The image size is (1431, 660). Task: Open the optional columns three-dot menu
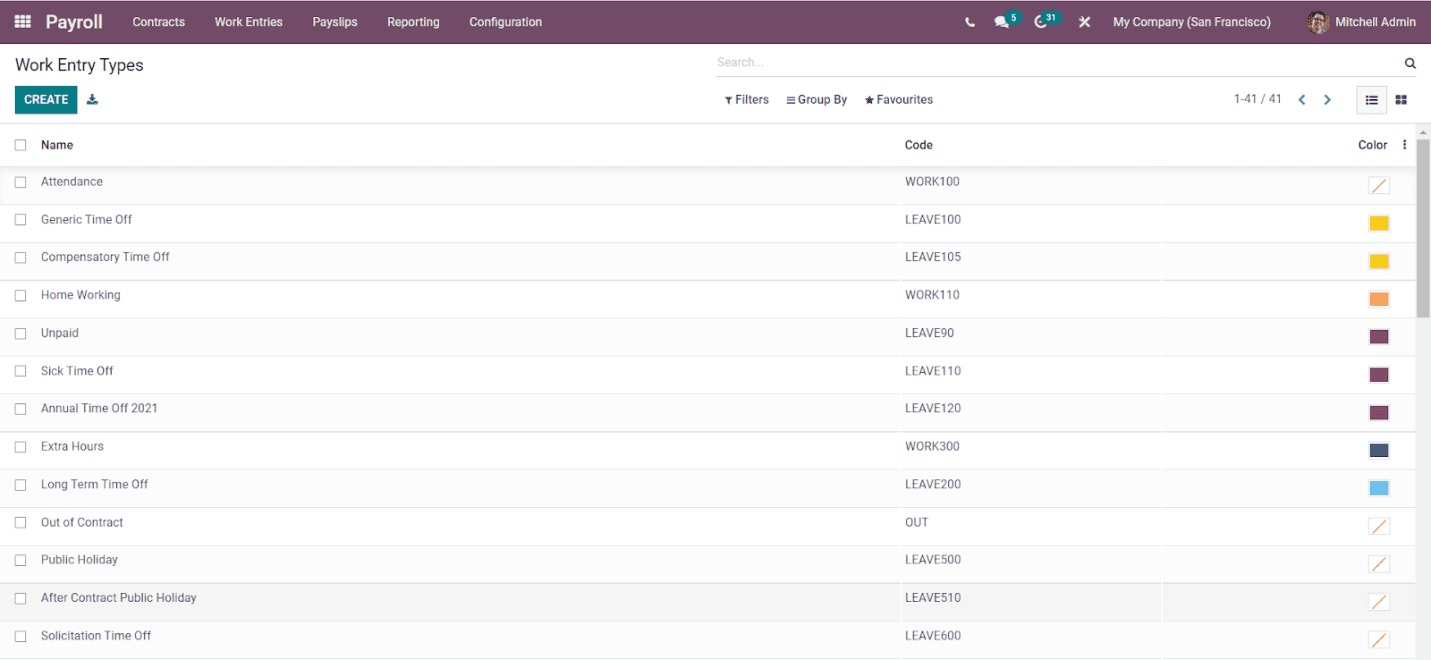[x=1404, y=144]
